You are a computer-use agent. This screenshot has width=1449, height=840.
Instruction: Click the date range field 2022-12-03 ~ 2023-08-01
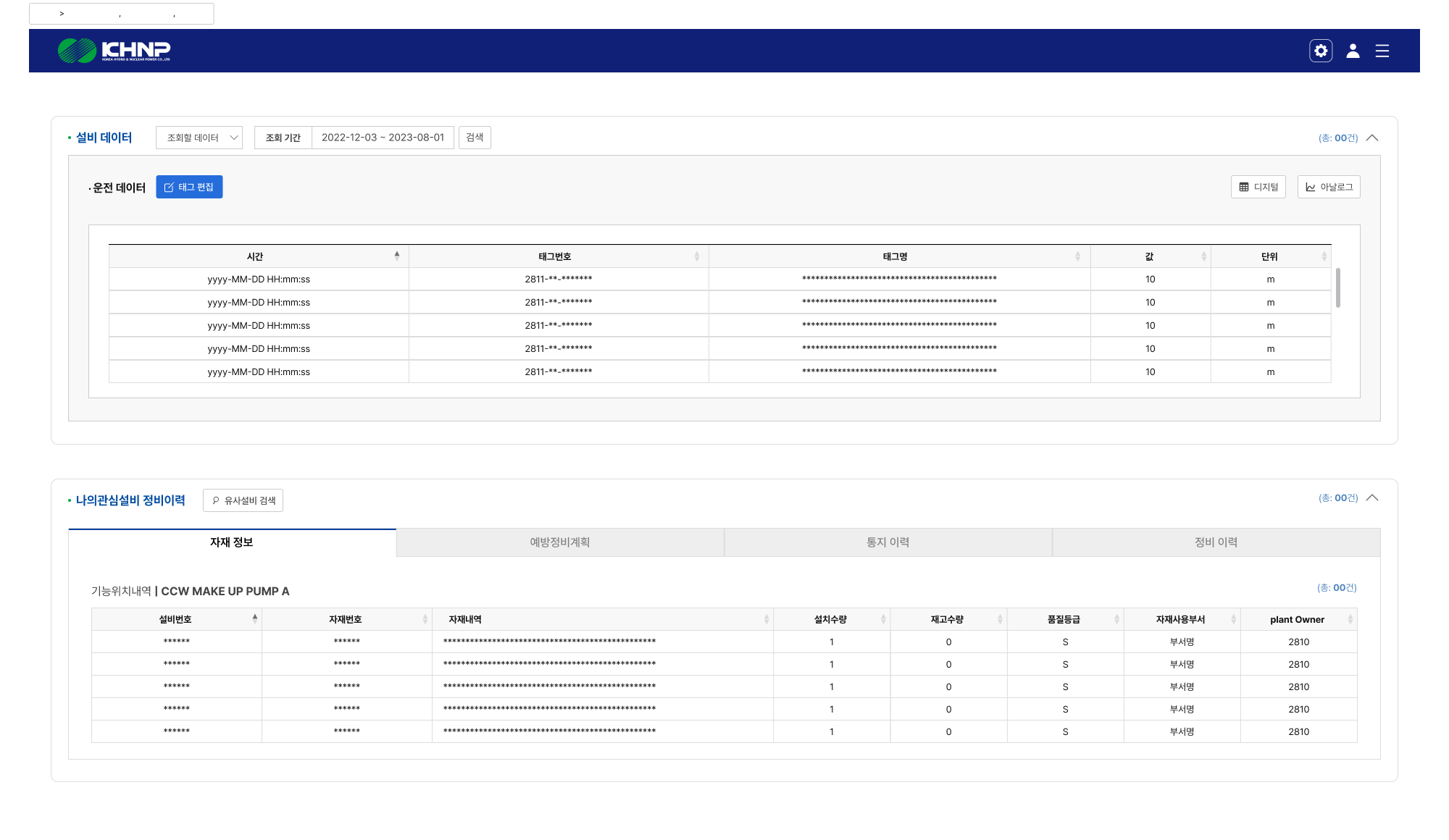pyautogui.click(x=383, y=138)
